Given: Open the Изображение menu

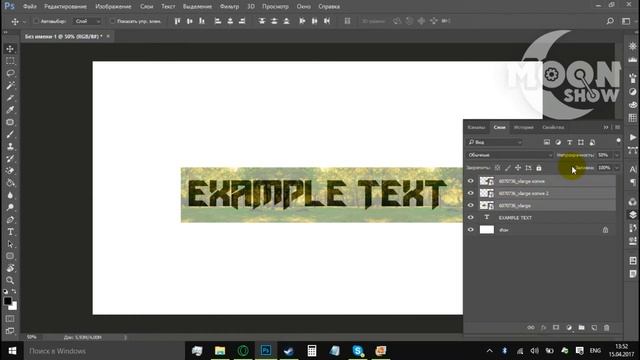Looking at the screenshot, I should (113, 7).
